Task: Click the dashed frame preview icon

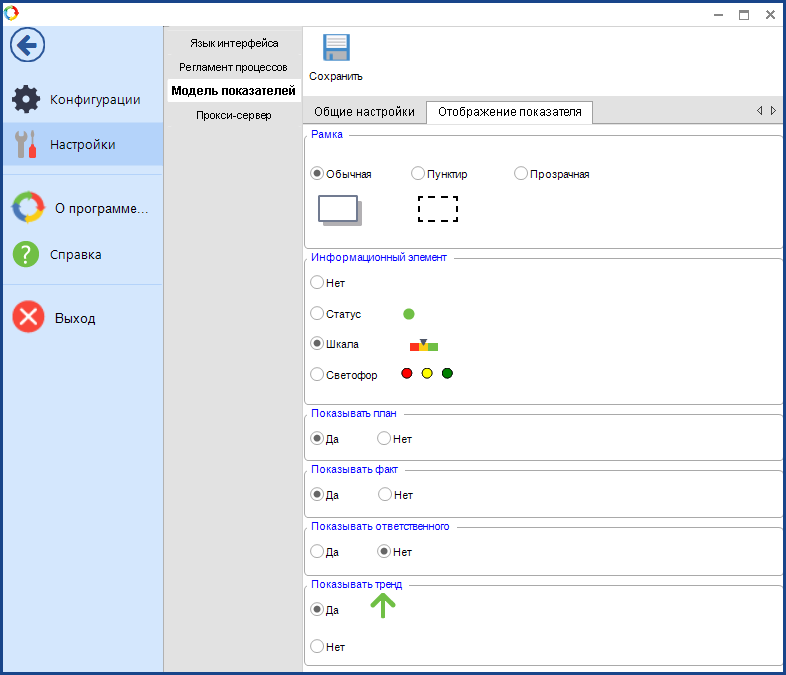Action: tap(437, 209)
